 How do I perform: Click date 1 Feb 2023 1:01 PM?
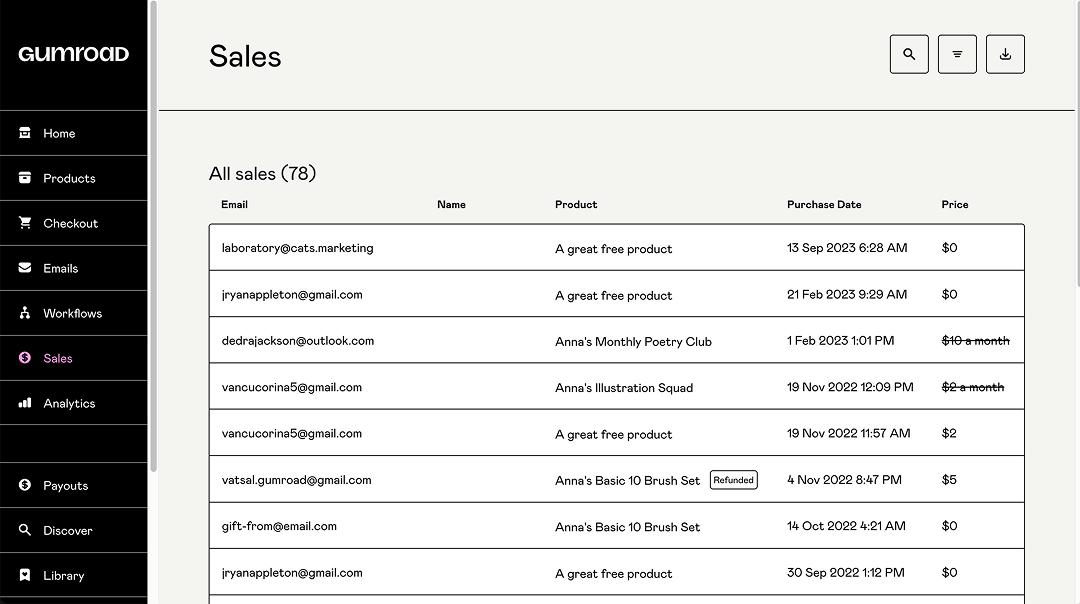point(840,340)
